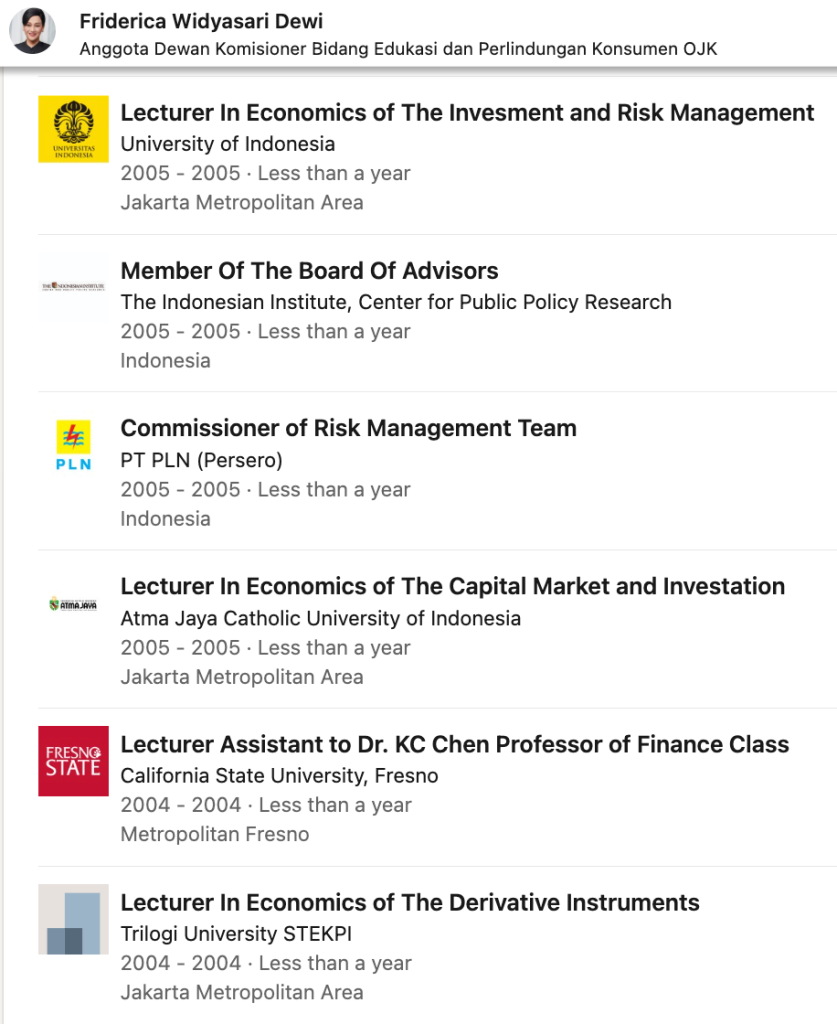Open Commissioner of Risk Management Team title

point(348,428)
